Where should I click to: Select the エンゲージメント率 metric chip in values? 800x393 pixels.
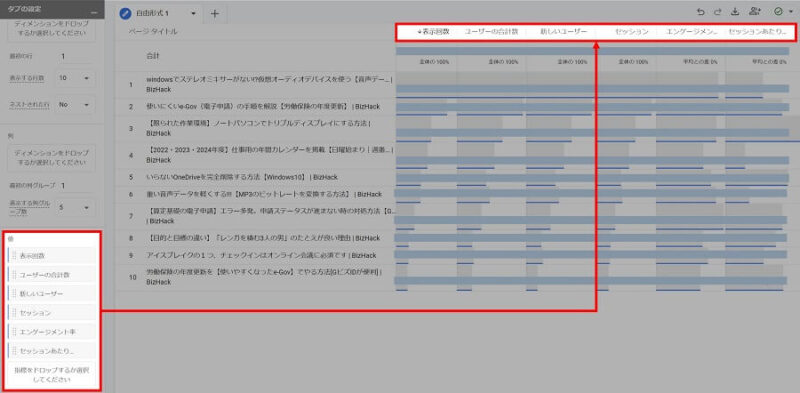(52, 332)
